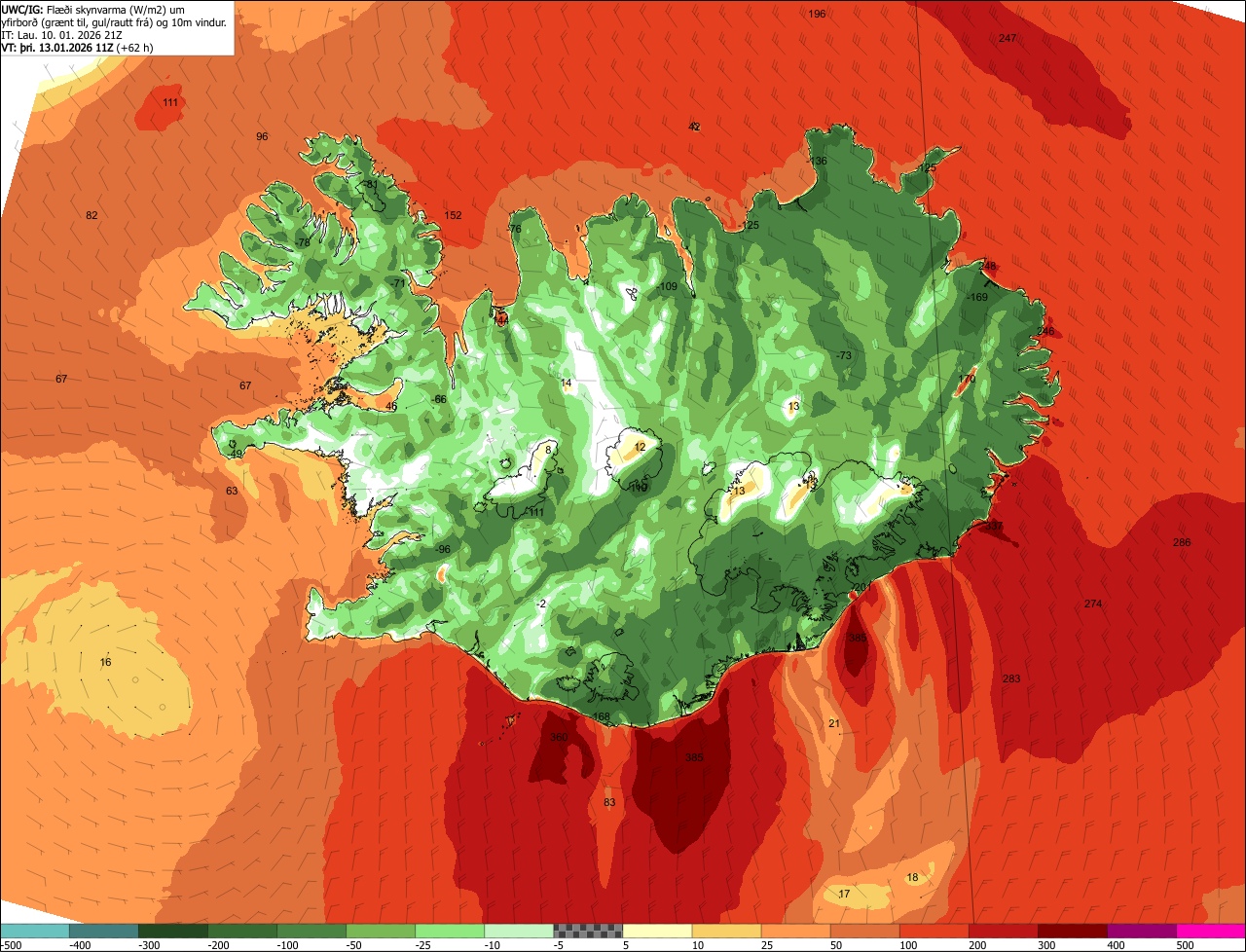Click the '-109' value in north Iceland
The image size is (1246, 952).
coord(666,286)
